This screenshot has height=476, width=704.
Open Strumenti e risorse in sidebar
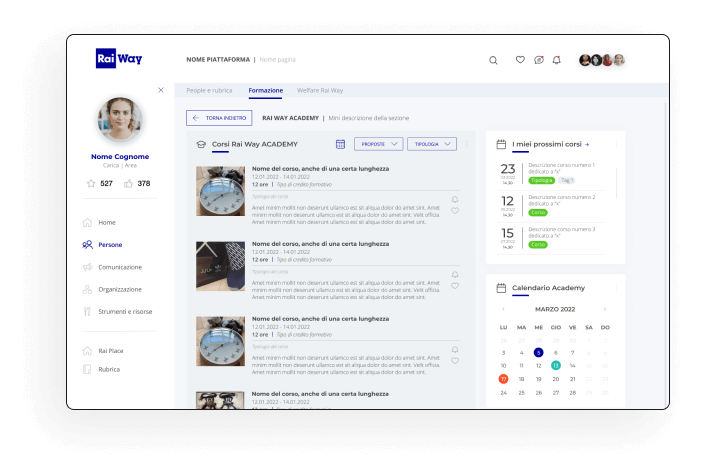pyautogui.click(x=125, y=311)
